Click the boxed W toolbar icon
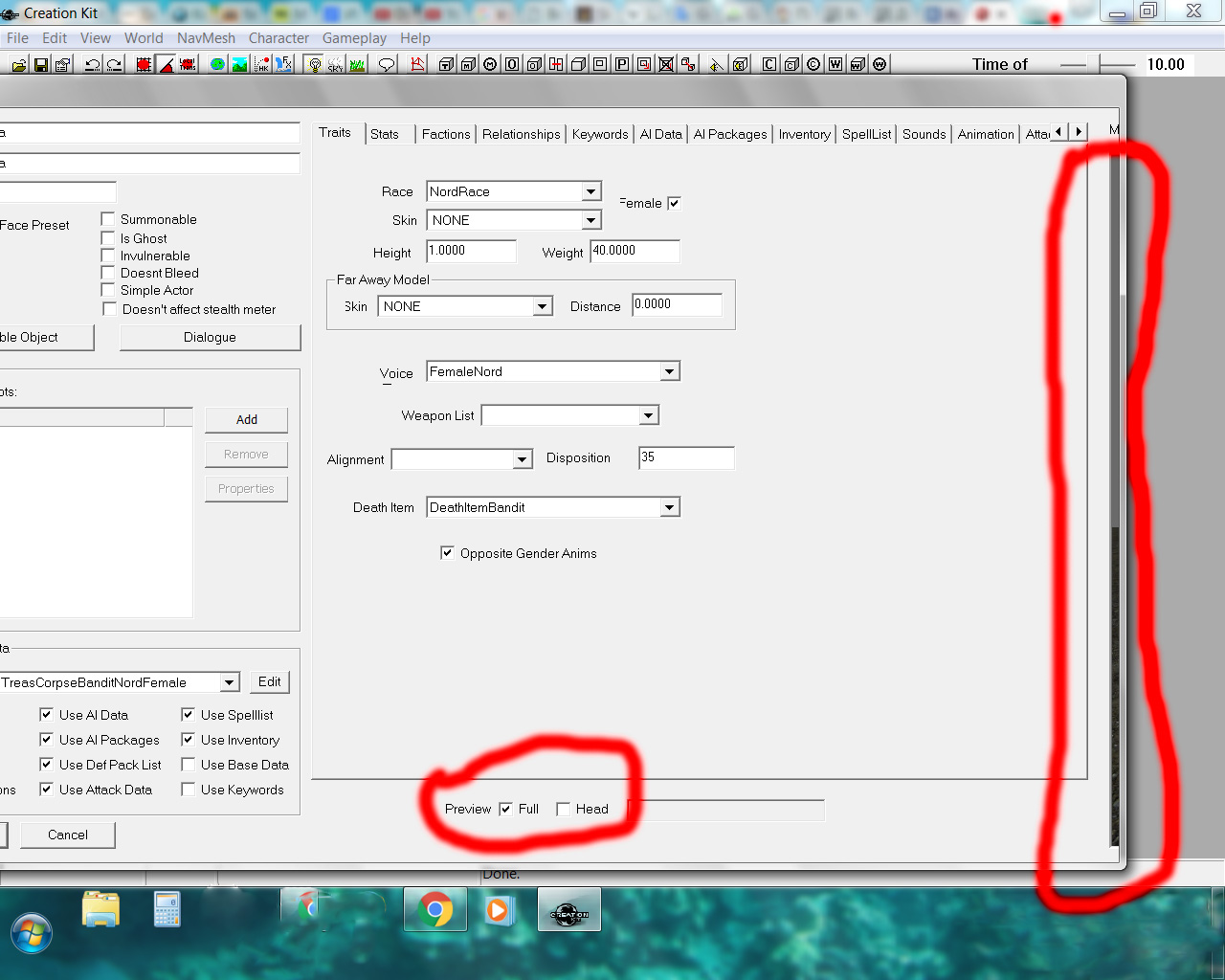Image resolution: width=1225 pixels, height=980 pixels. 835,64
